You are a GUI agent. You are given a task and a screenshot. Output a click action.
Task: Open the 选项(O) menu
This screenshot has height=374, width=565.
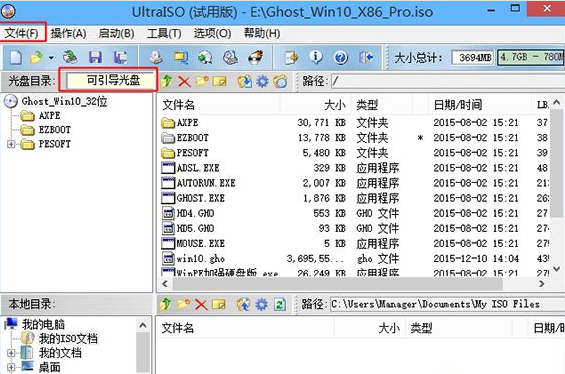pos(213,34)
